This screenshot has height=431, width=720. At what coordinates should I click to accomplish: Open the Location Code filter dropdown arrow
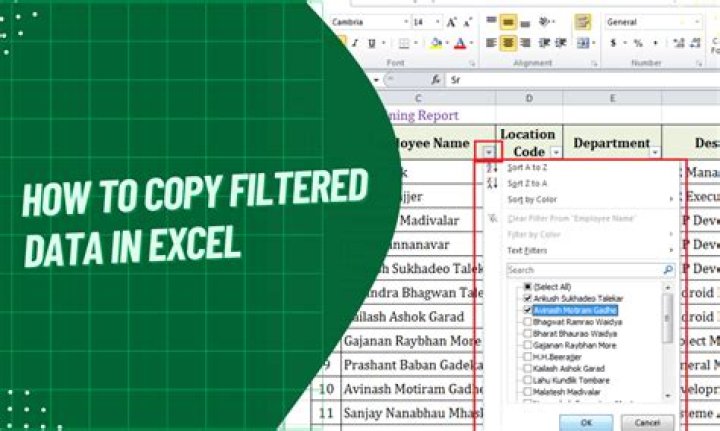pyautogui.click(x=556, y=152)
